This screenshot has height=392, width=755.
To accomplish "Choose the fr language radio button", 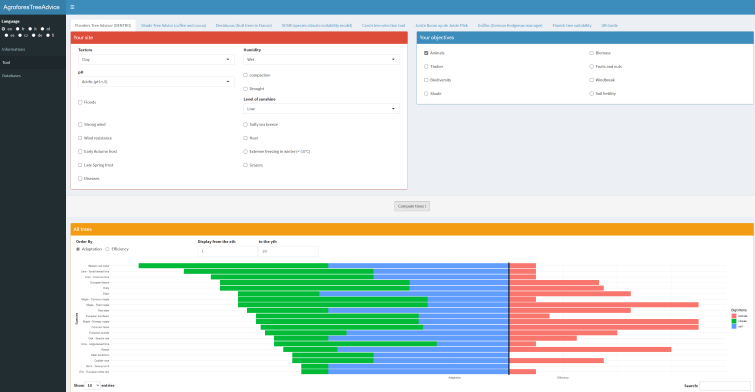I will coord(18,29).
